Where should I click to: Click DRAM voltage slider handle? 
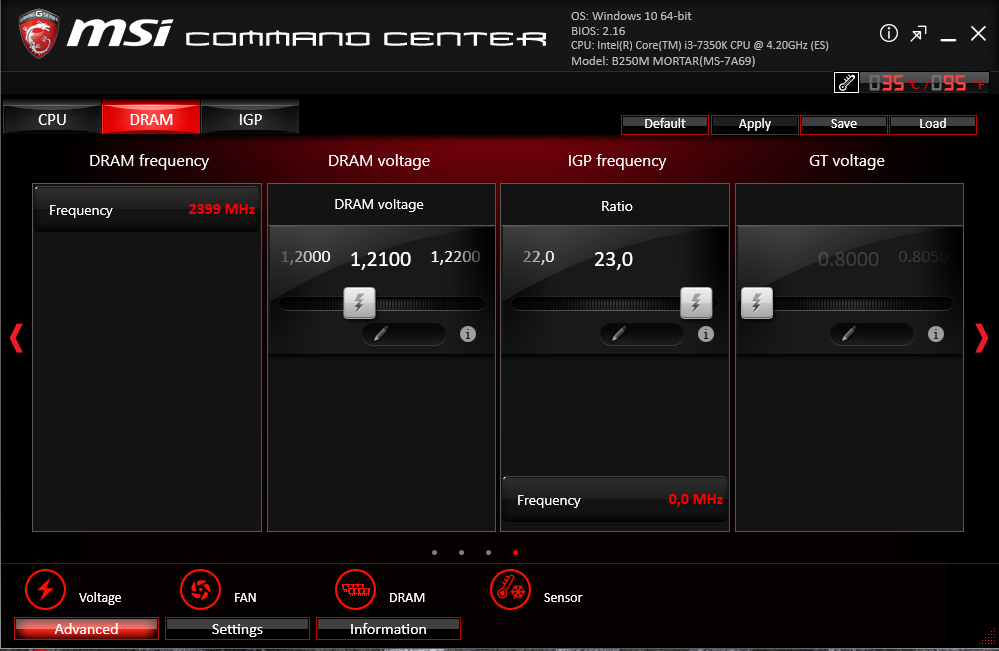(359, 303)
